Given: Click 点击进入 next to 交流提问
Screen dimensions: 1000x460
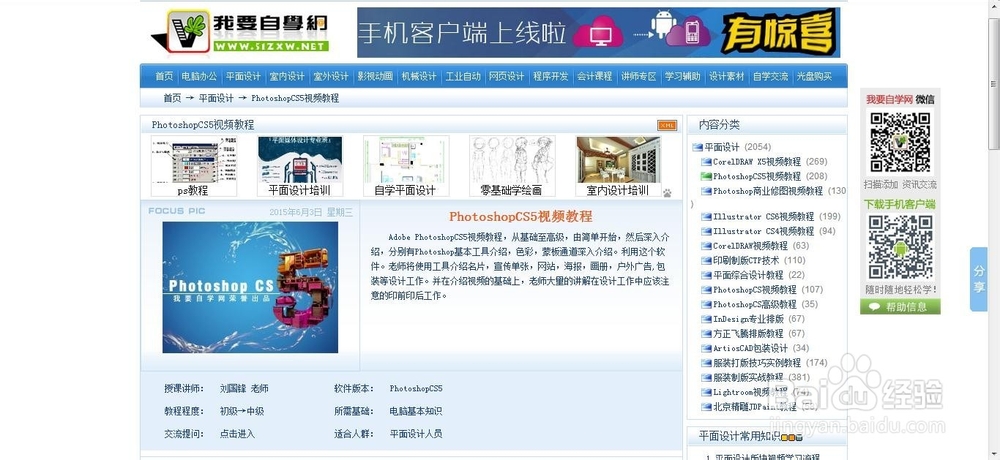Looking at the screenshot, I should click(237, 434).
